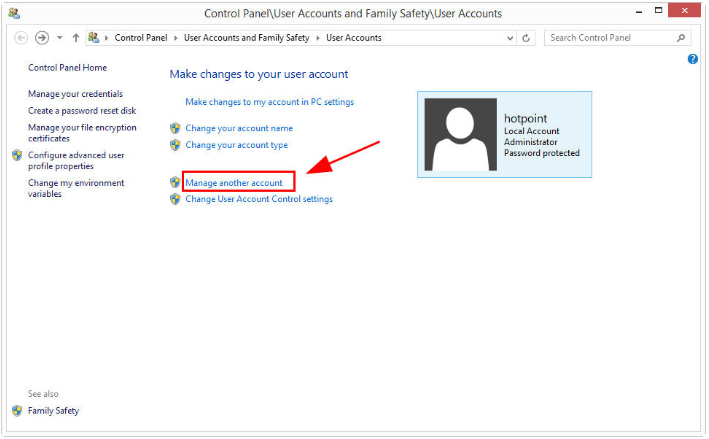Open Change User Account Control settings
The width and height of the screenshot is (709, 439).
point(259,199)
